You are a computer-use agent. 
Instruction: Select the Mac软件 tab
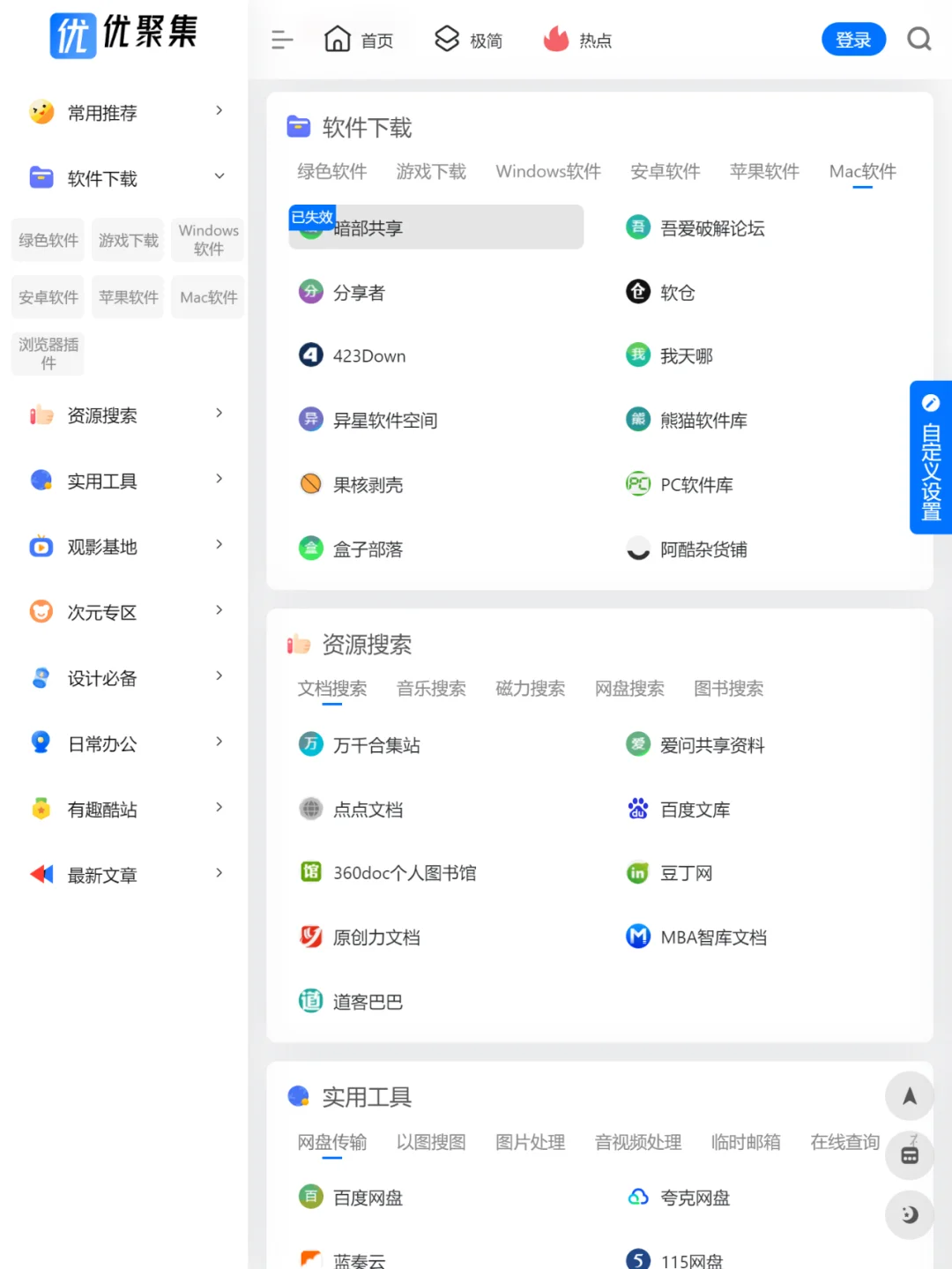click(863, 171)
